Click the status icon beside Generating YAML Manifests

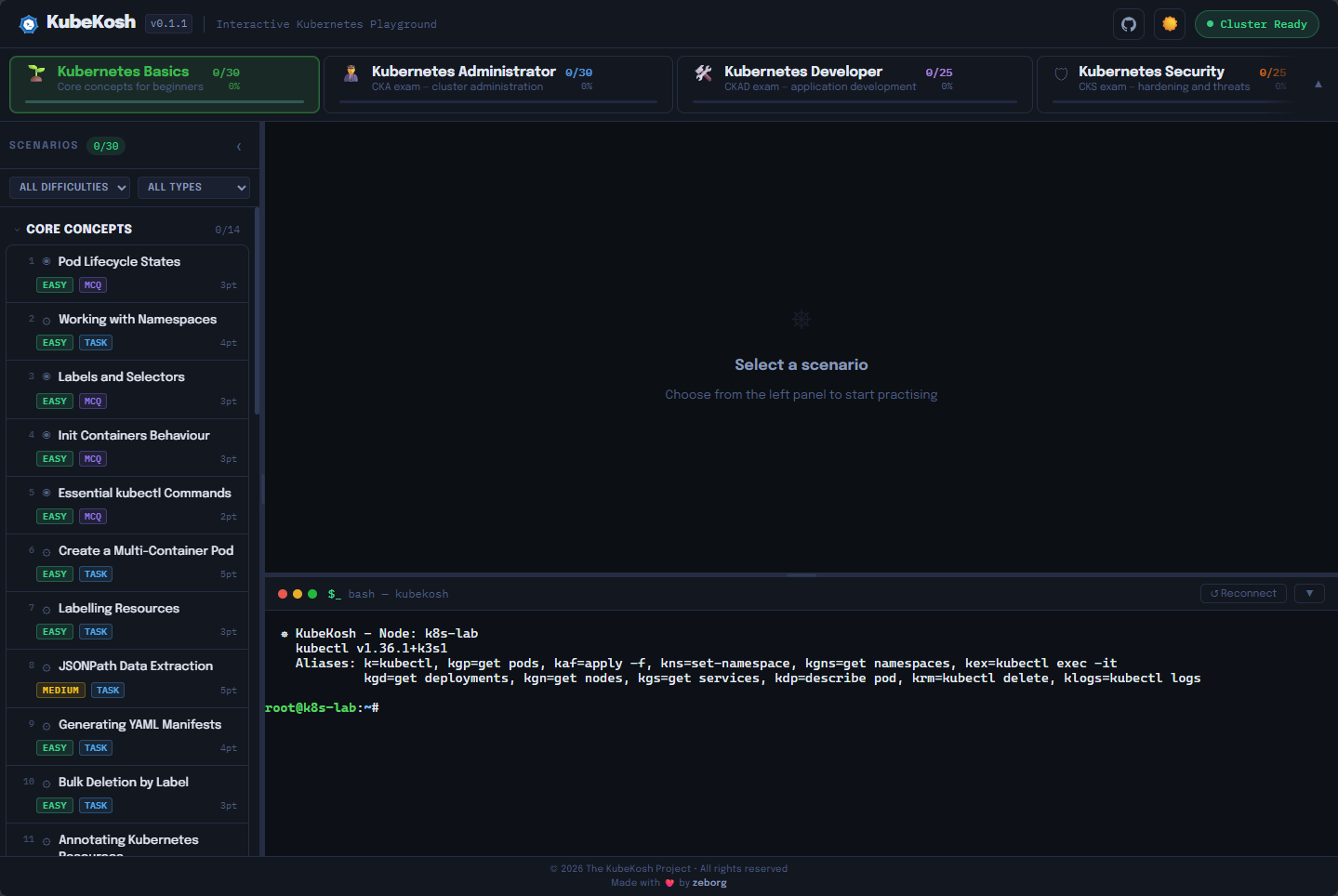(46, 726)
